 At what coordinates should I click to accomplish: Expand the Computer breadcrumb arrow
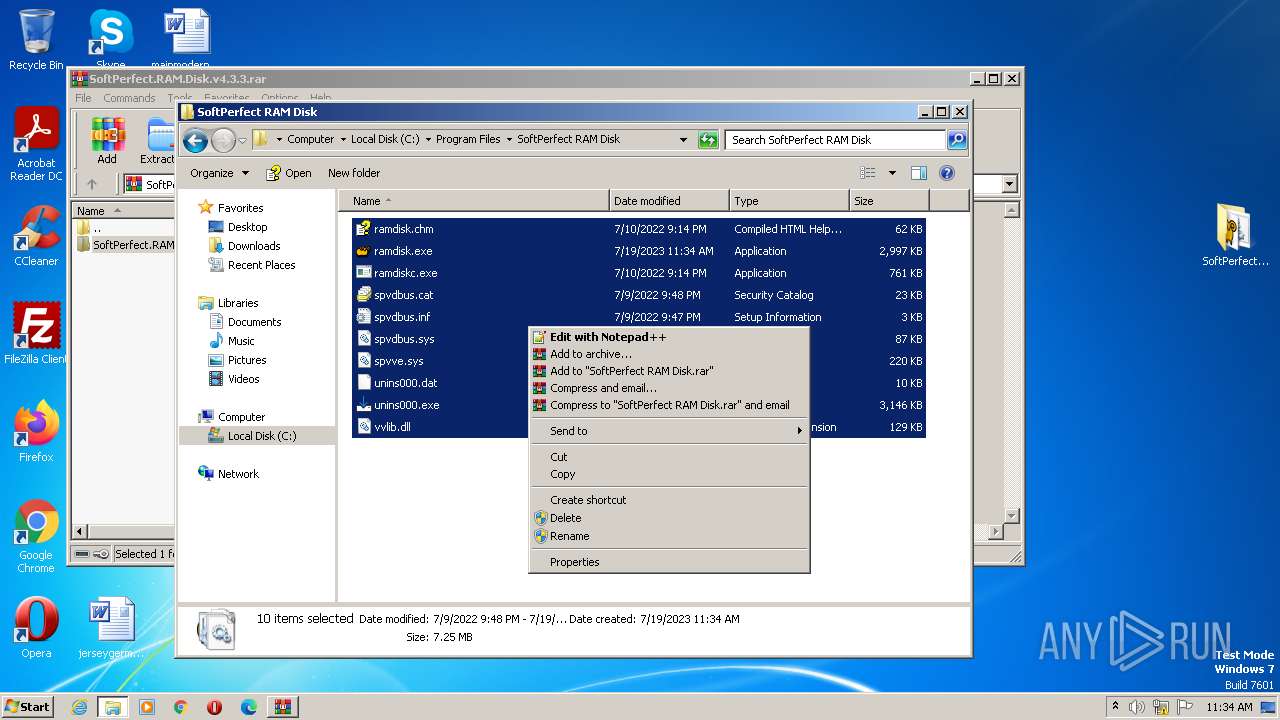click(342, 140)
